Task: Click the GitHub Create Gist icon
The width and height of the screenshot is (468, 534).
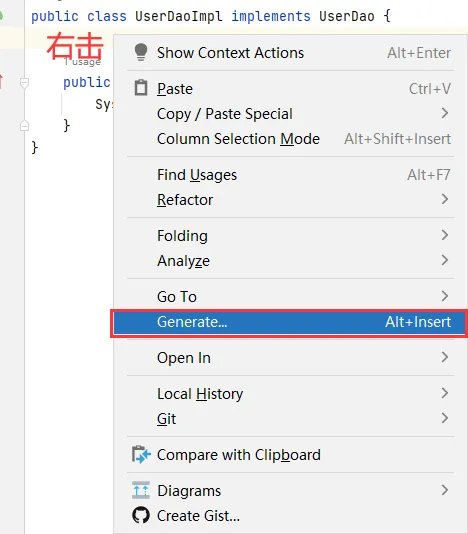Action: click(141, 515)
